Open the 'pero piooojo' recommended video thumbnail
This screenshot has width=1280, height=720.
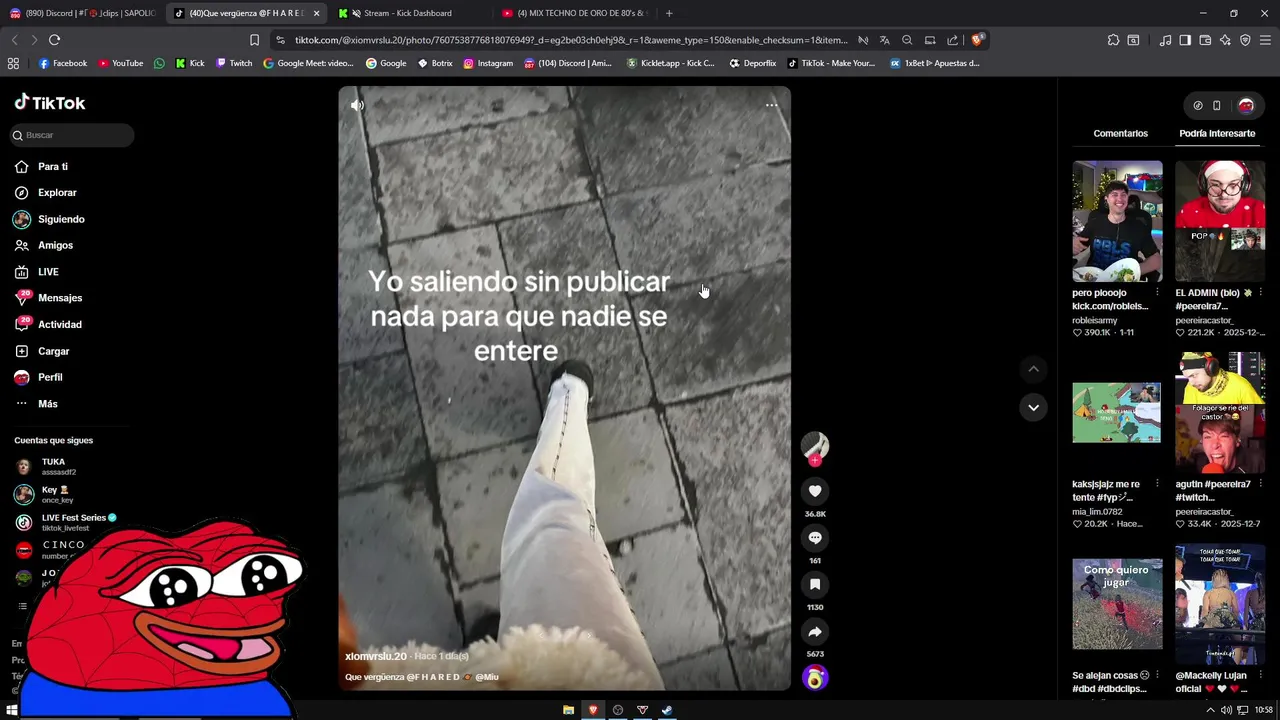click(x=1117, y=221)
